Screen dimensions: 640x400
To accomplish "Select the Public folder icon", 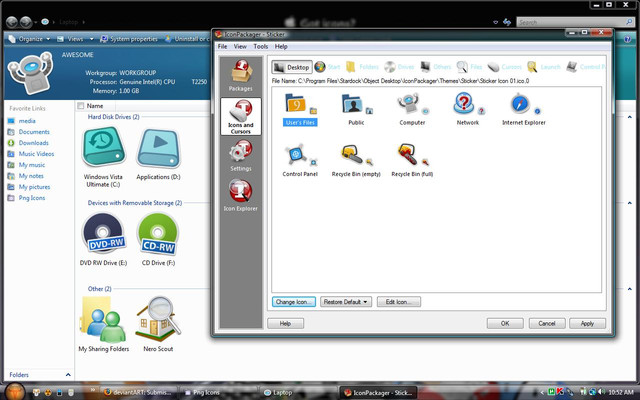I will [x=356, y=109].
